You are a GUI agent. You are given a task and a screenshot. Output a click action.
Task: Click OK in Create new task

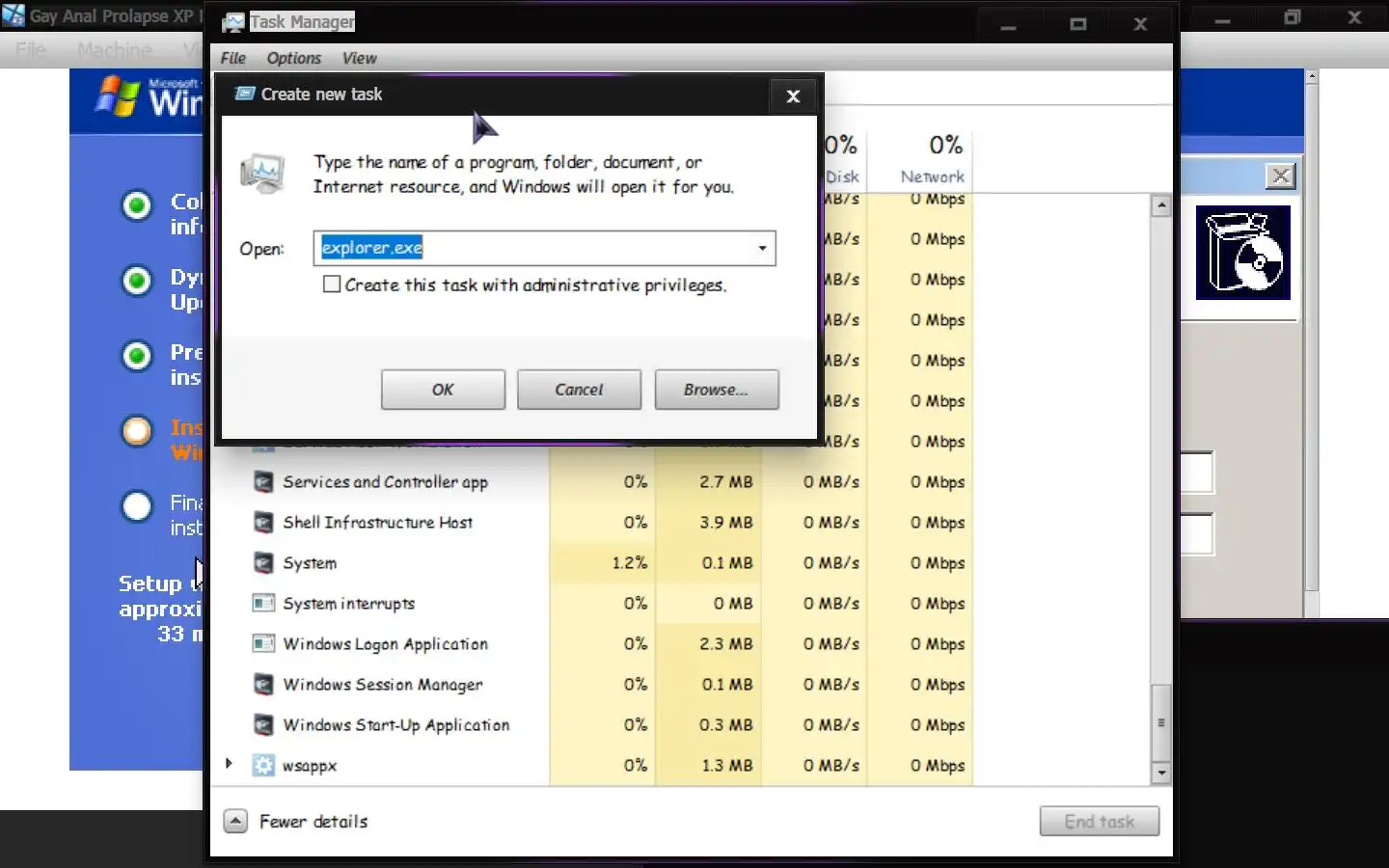tap(443, 390)
